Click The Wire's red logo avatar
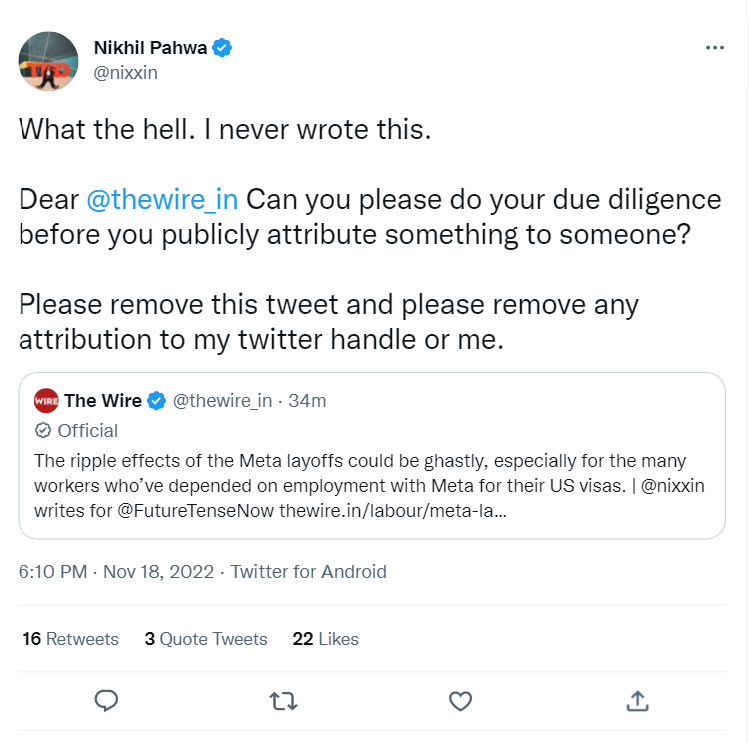 click(46, 402)
